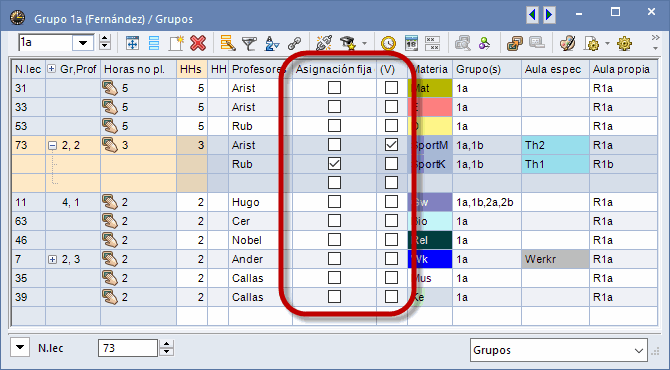Click the plug disconnect icon

324,43
